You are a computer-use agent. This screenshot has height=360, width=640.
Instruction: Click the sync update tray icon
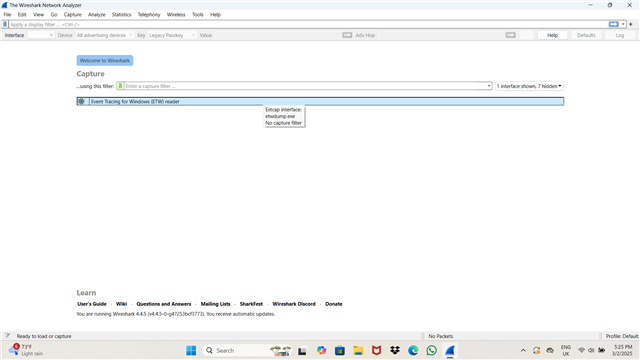tap(536, 351)
